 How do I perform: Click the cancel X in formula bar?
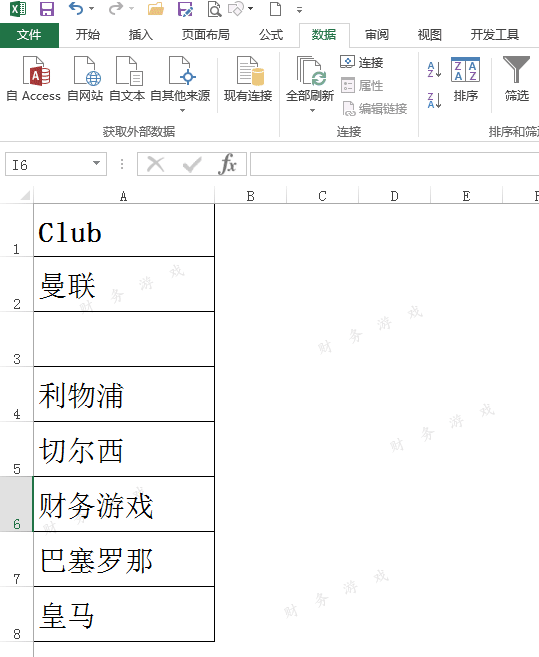pyautogui.click(x=155, y=164)
